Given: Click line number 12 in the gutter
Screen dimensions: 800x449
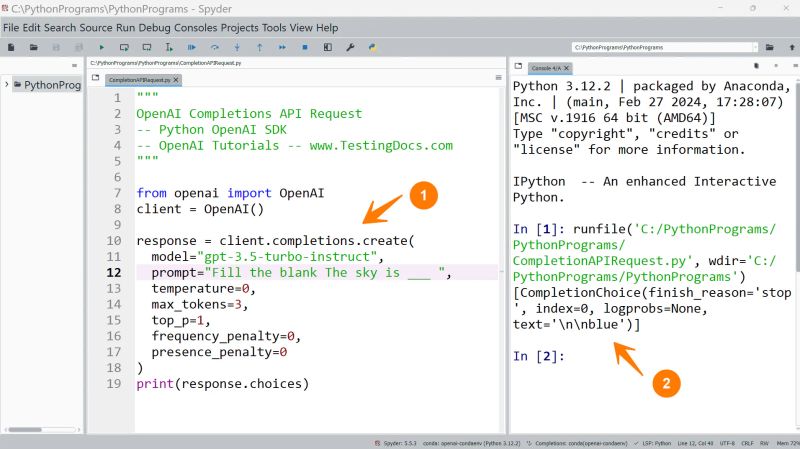Looking at the screenshot, I should pyautogui.click(x=114, y=272).
